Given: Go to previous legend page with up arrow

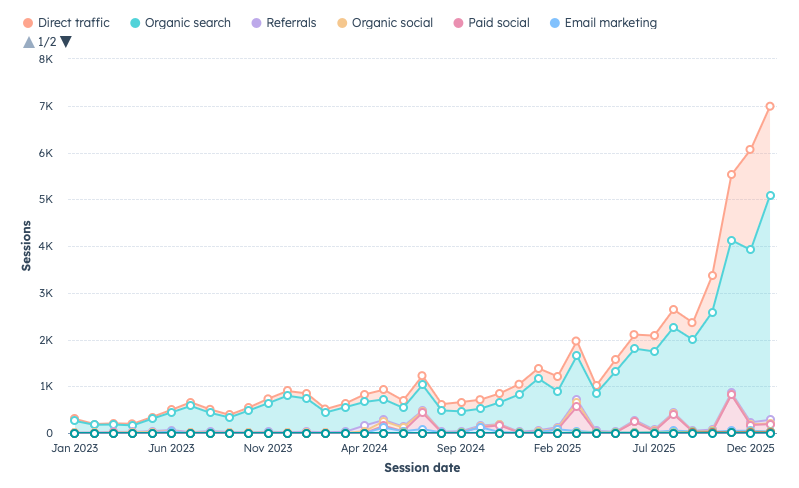Looking at the screenshot, I should (27, 41).
